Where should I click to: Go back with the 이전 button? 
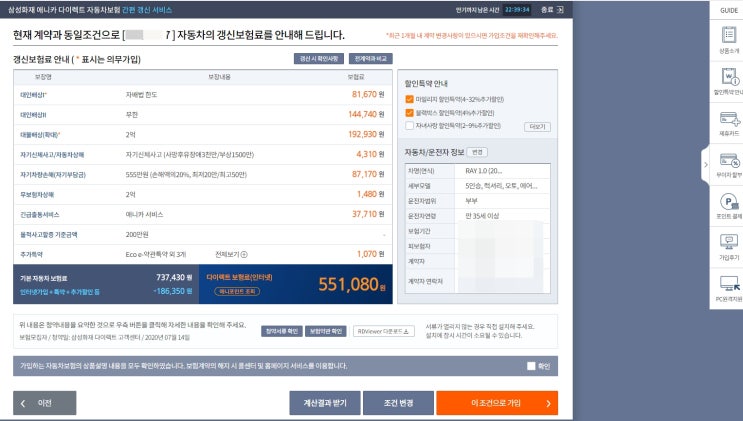45,403
